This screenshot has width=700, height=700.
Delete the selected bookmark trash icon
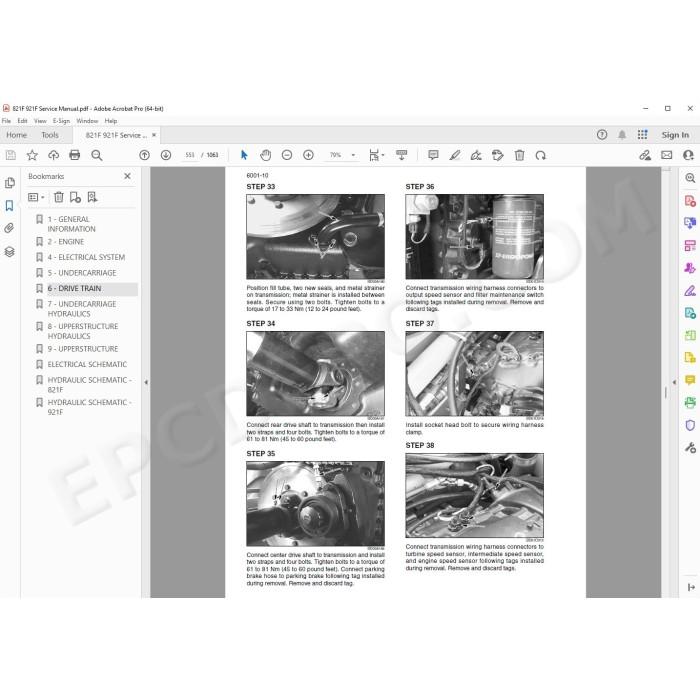(58, 197)
